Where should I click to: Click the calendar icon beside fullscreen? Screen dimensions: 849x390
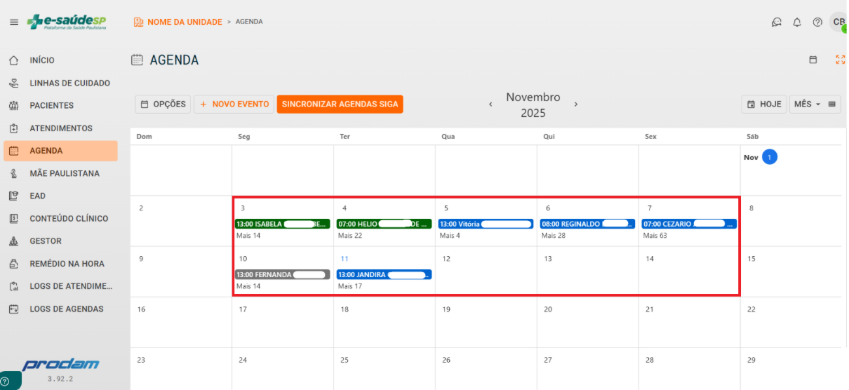[x=813, y=60]
